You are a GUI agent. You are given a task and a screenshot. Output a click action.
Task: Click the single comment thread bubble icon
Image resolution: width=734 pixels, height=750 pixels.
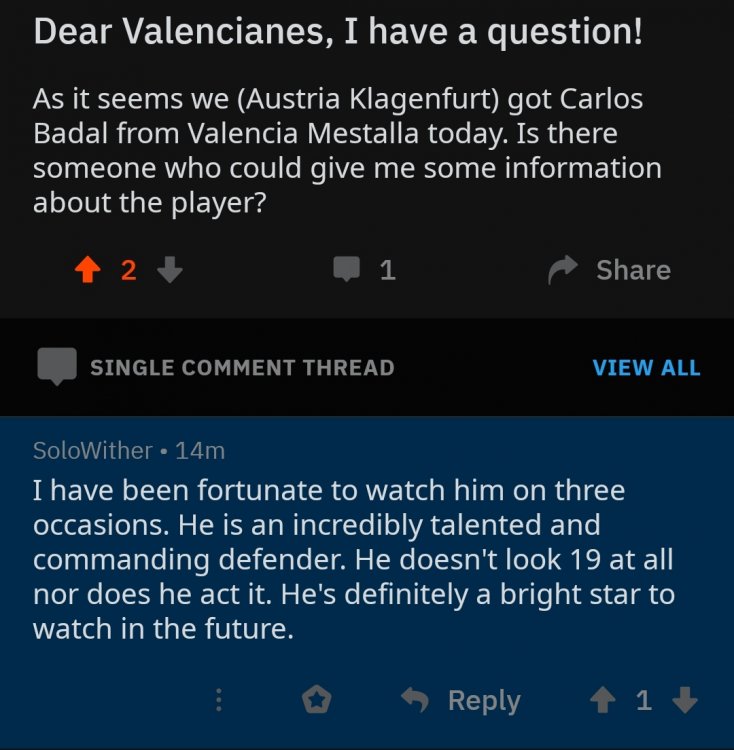click(57, 367)
